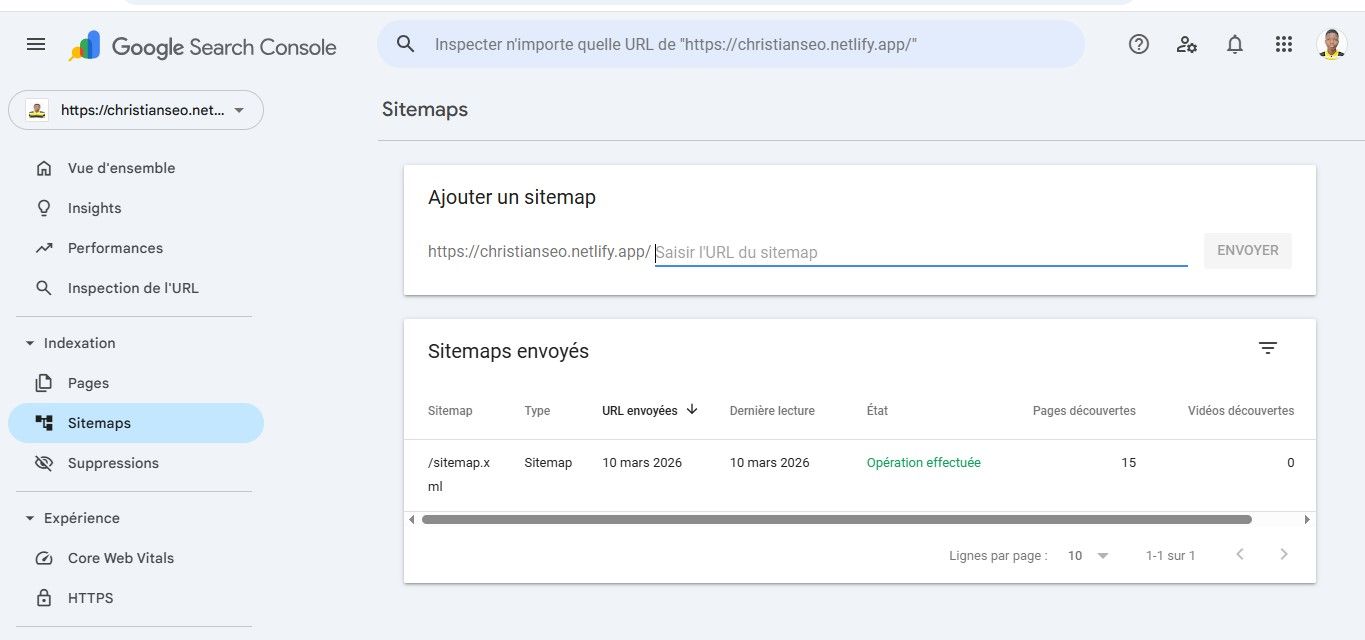Collapse the Expérience section

pyautogui.click(x=30, y=518)
